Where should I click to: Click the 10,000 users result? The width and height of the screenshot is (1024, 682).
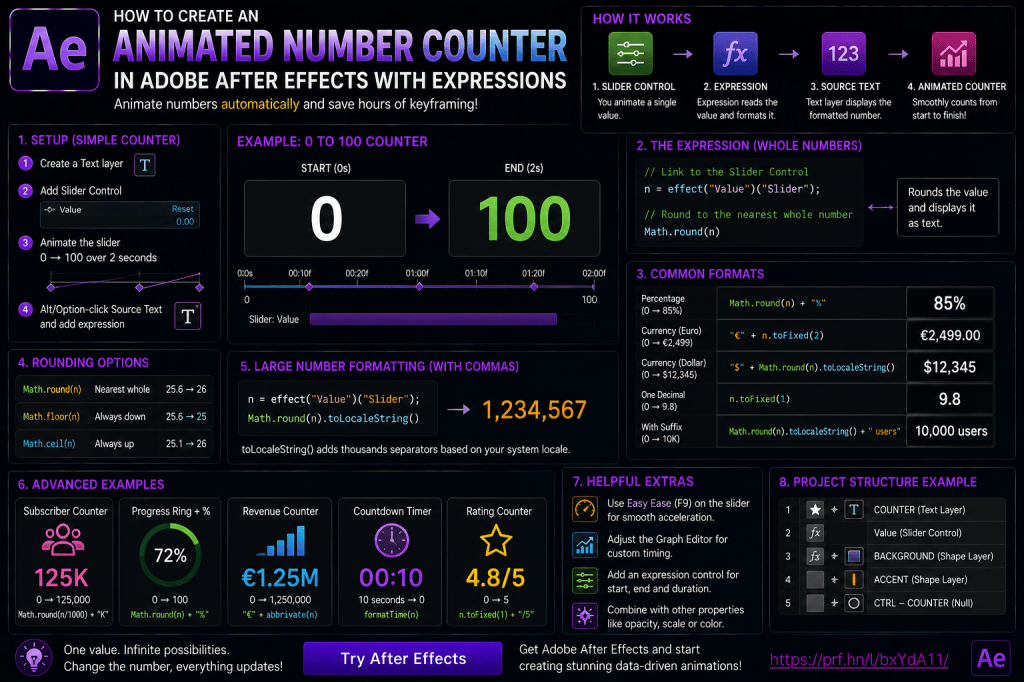tap(951, 431)
